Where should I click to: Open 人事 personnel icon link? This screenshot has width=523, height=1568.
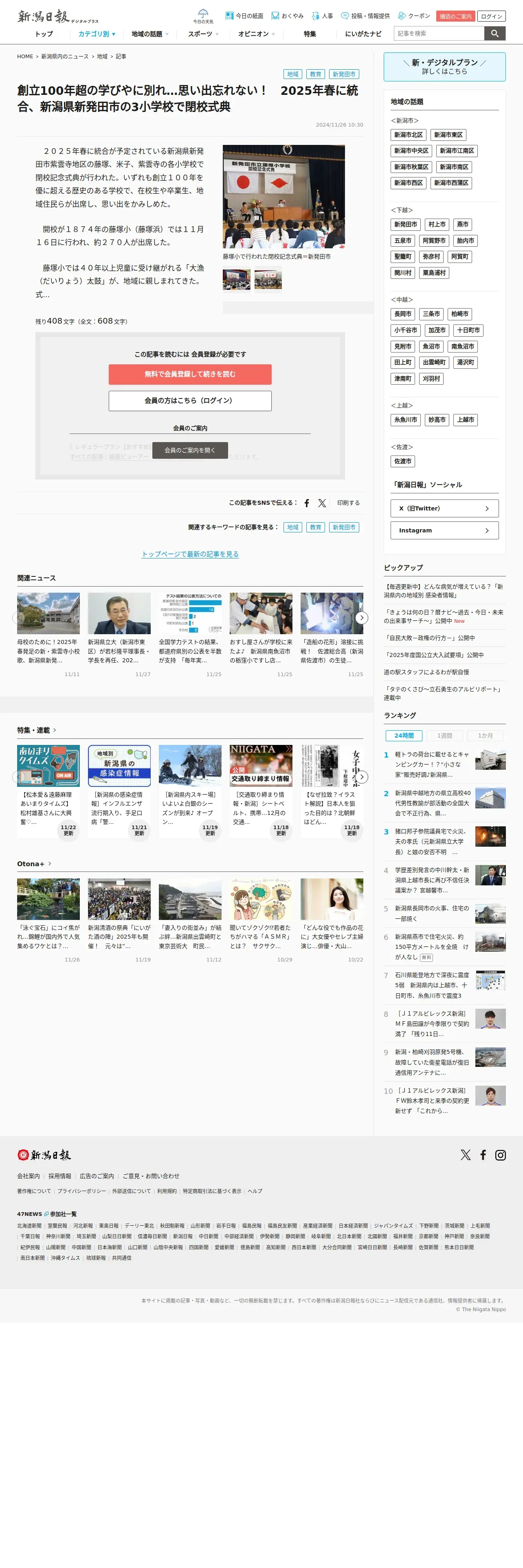(322, 16)
